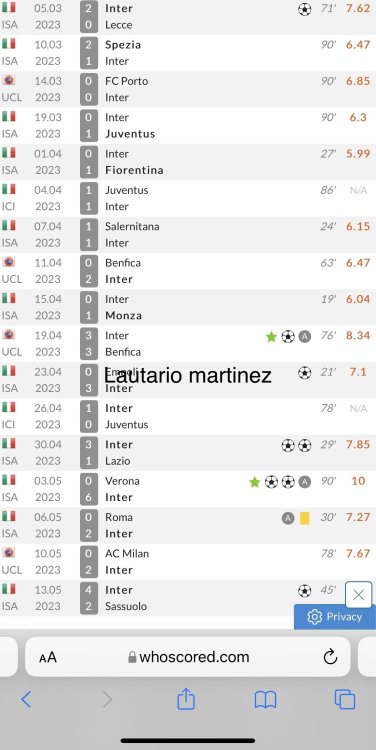Click goal icon on Inter vs Lecce row
This screenshot has height=750, width=376.
(305, 9)
